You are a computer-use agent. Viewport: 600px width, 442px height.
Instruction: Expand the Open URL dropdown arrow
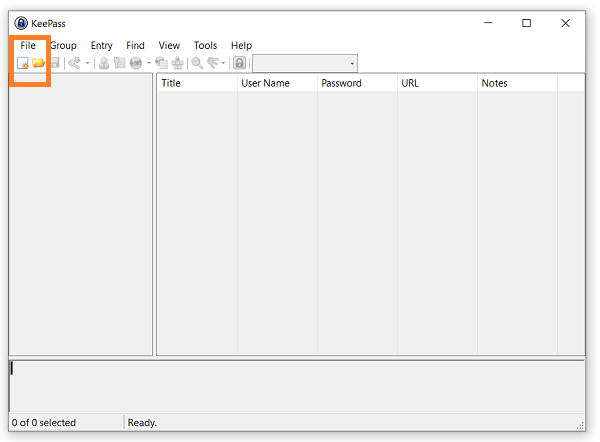pos(149,63)
